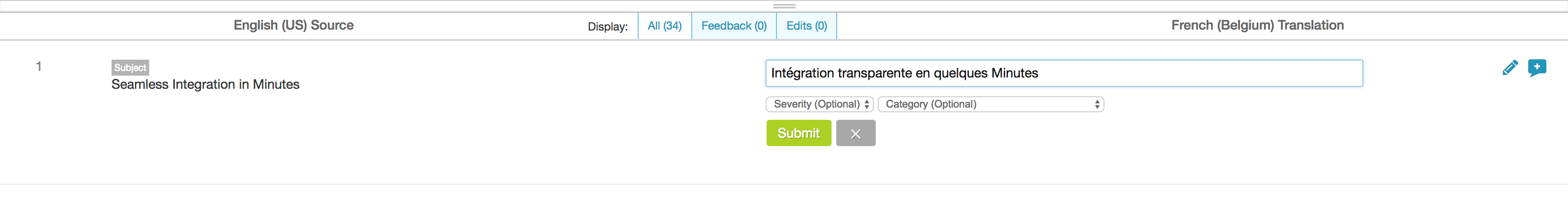Viewport: 1568px width, 202px height.
Task: Select segment row number 1
Action: coord(39,66)
